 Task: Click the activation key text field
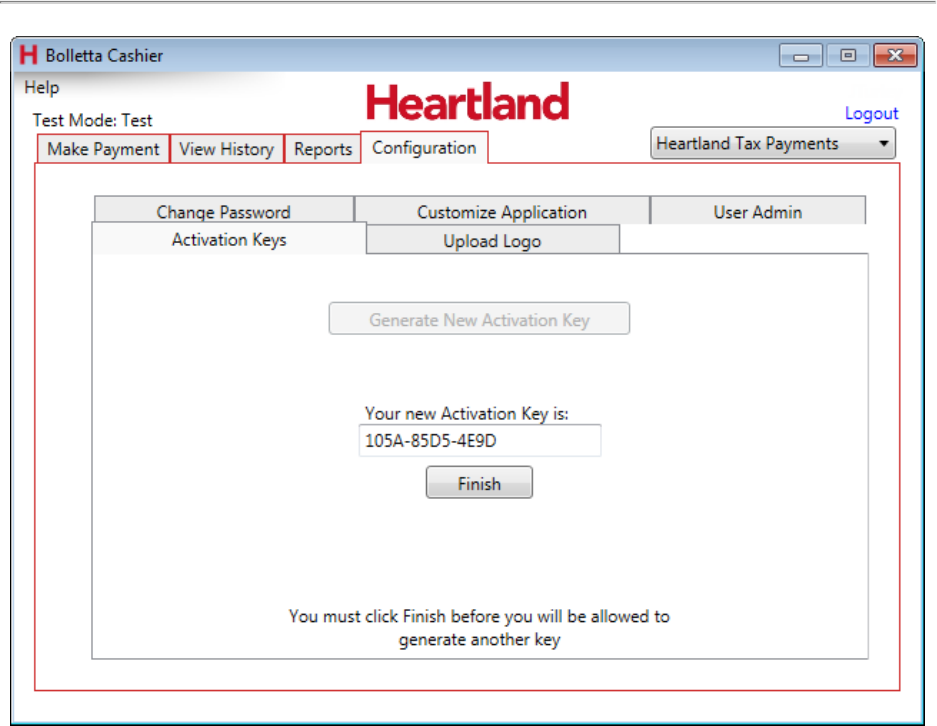480,441
